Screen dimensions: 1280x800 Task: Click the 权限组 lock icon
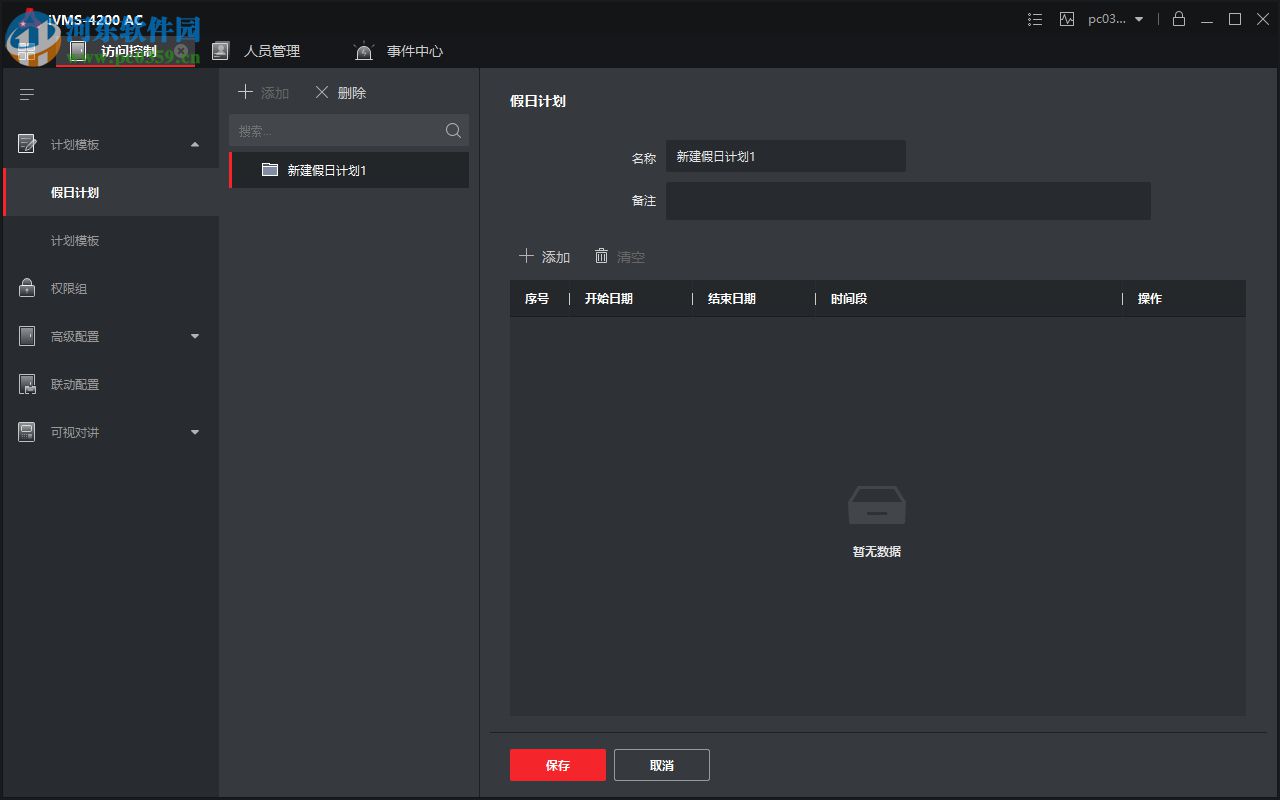[x=27, y=288]
